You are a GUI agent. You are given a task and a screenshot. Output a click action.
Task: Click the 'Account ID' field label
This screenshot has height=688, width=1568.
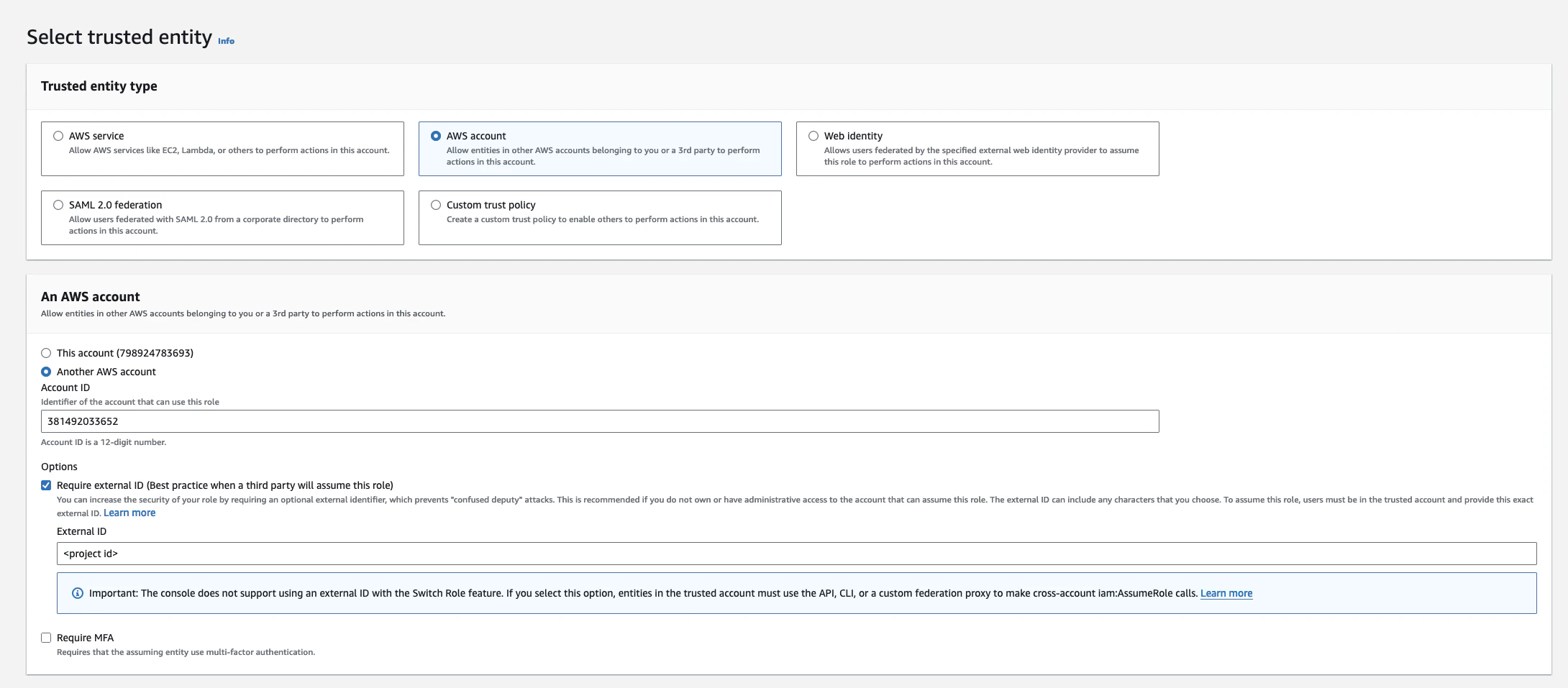[x=65, y=387]
